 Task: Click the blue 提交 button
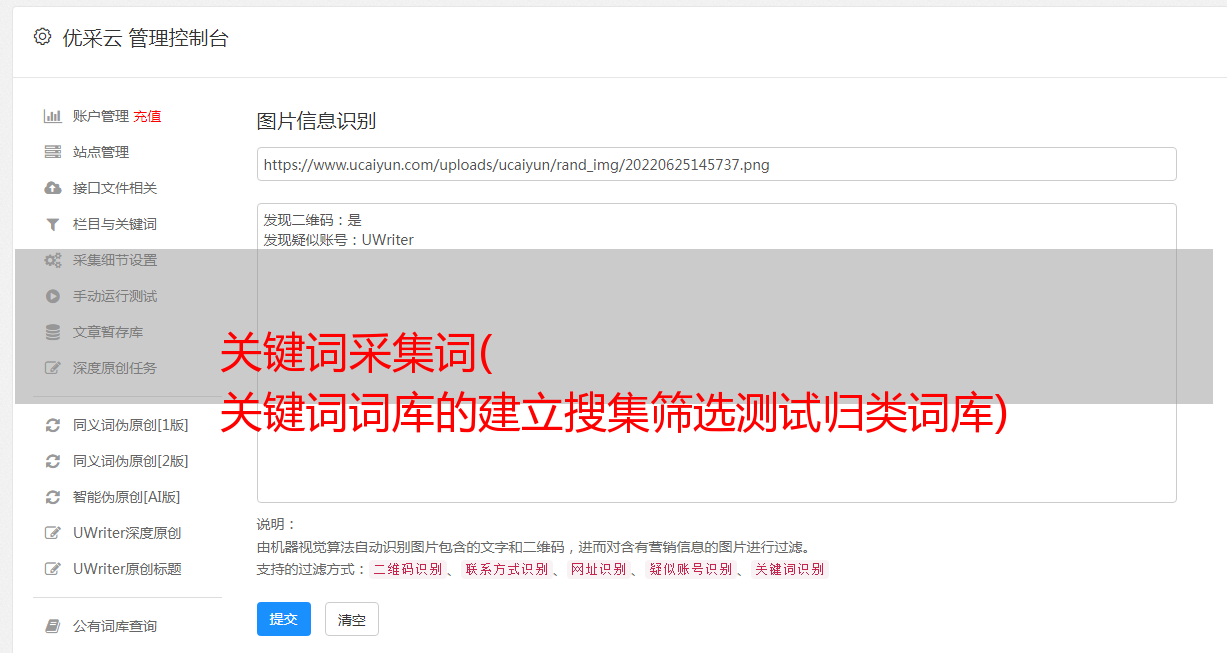coord(284,619)
